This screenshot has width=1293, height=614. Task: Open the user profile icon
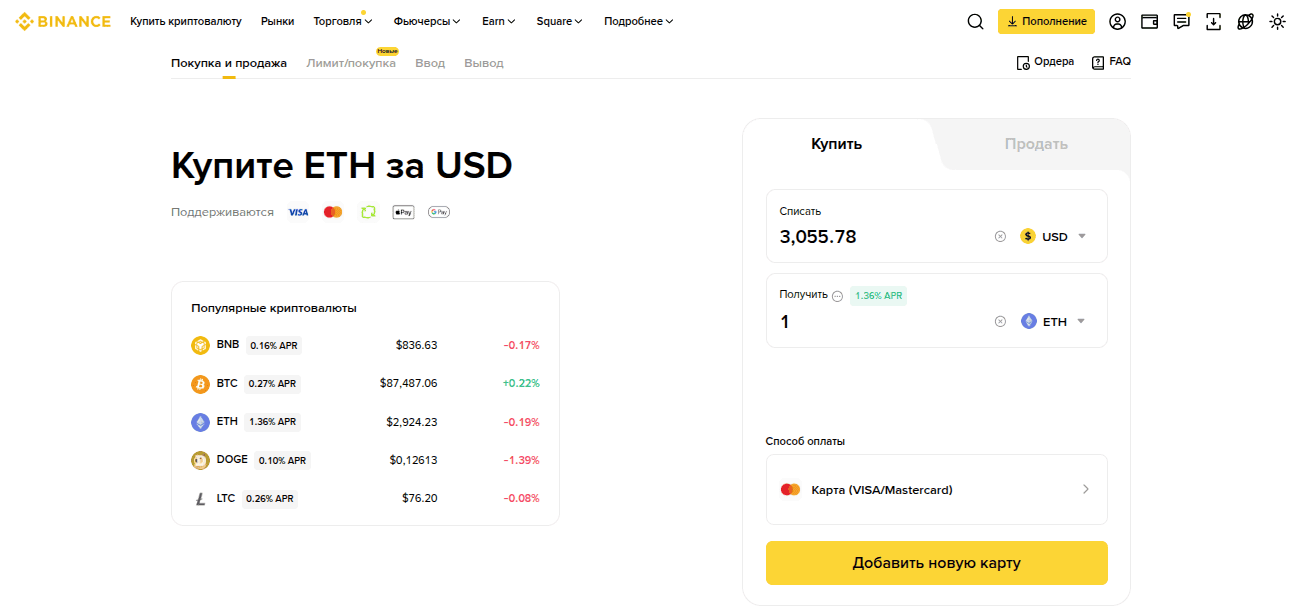1117,21
